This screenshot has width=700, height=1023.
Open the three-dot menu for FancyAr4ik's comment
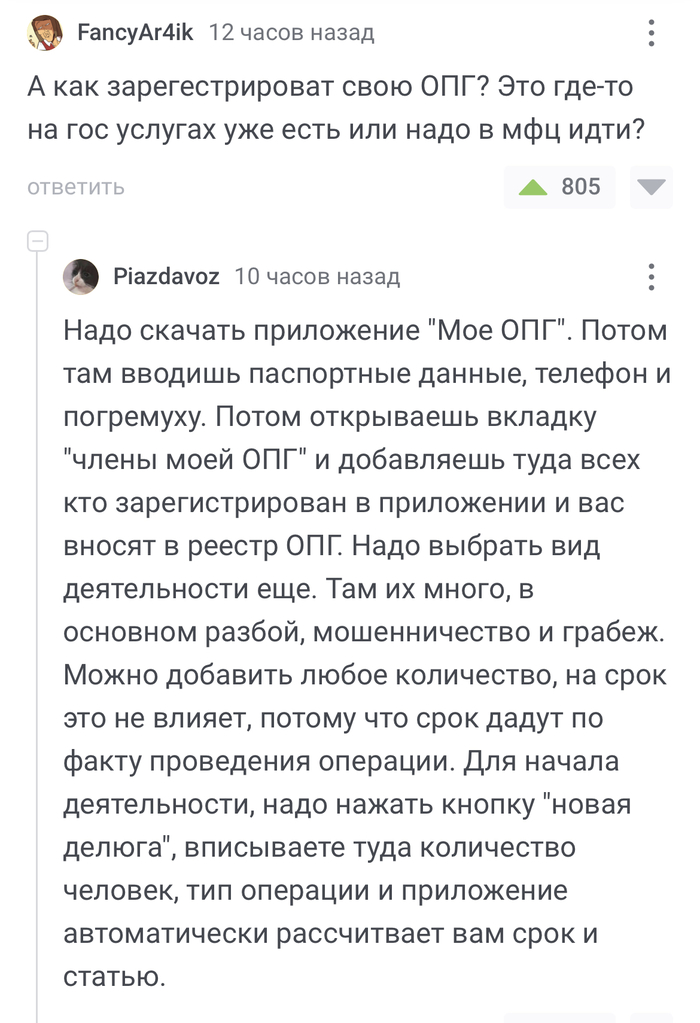[651, 35]
